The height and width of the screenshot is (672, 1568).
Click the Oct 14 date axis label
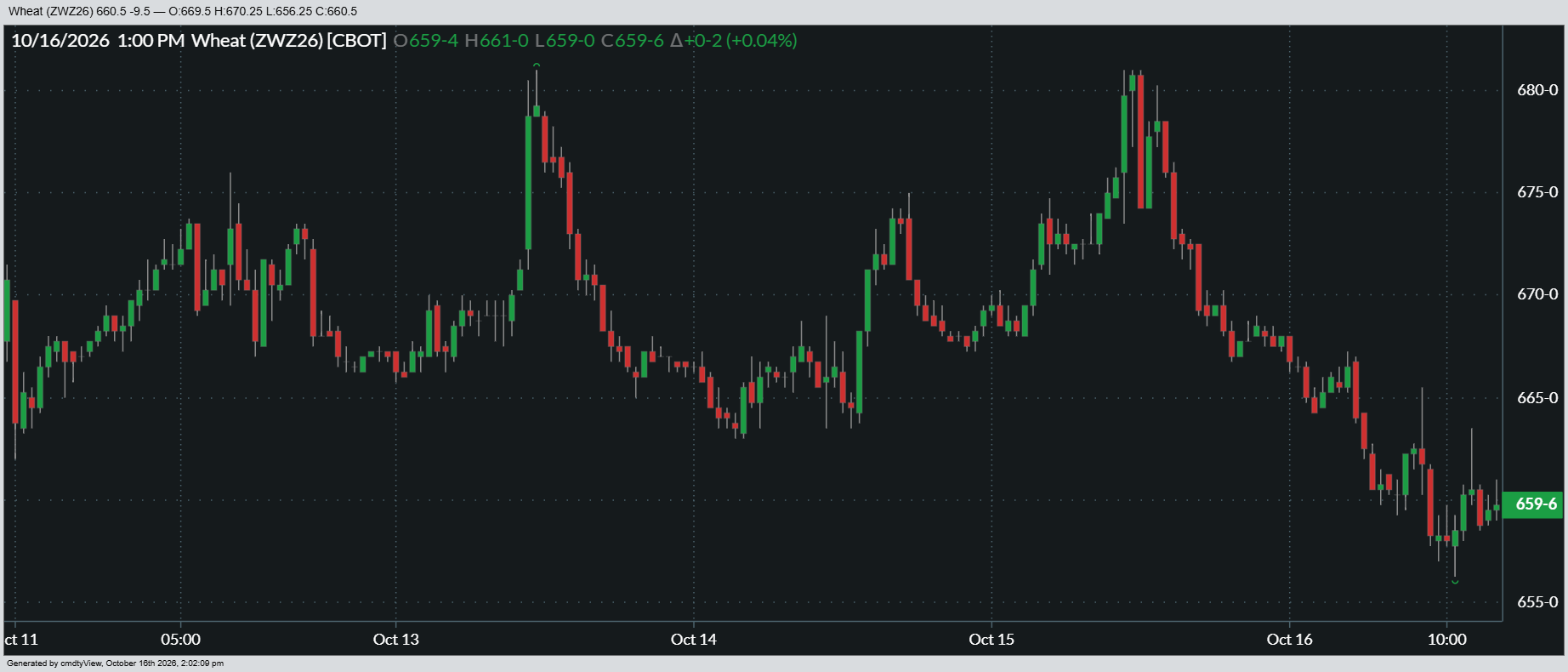coord(694,640)
